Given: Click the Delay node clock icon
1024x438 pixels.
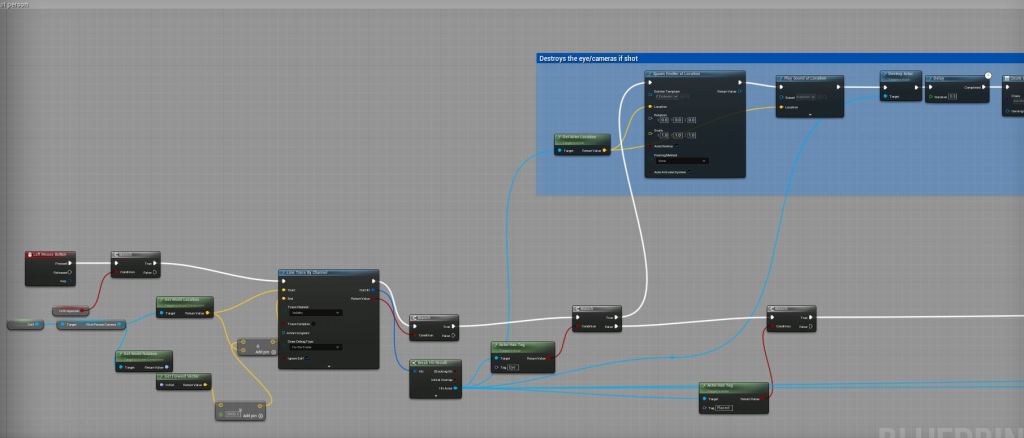Looking at the screenshot, I should point(988,75).
